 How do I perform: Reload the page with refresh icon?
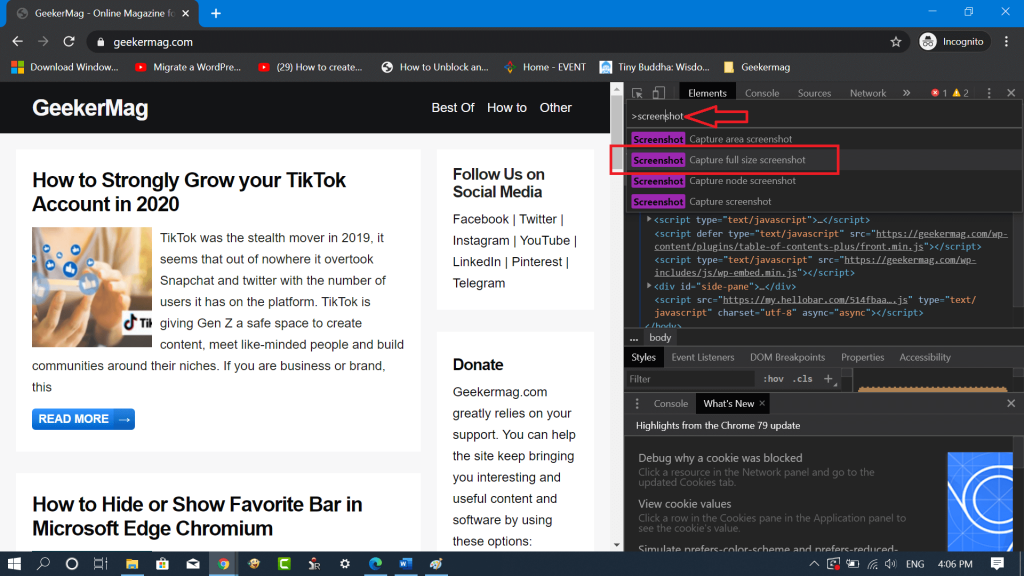(x=69, y=42)
